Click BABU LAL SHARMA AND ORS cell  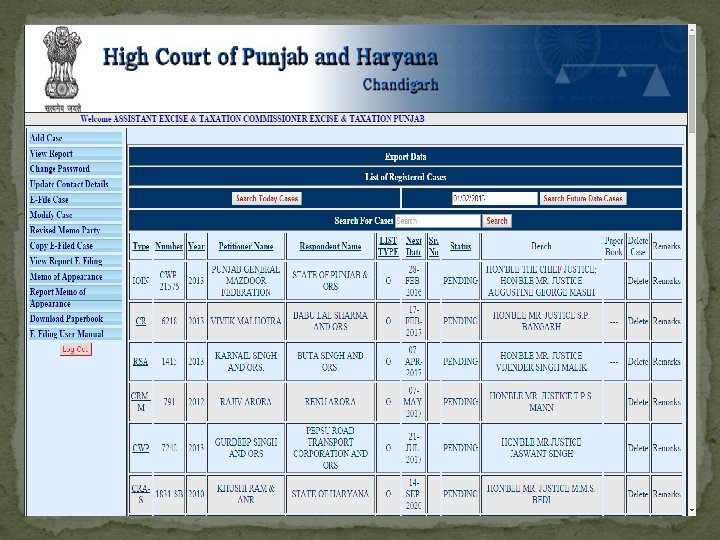click(x=330, y=321)
